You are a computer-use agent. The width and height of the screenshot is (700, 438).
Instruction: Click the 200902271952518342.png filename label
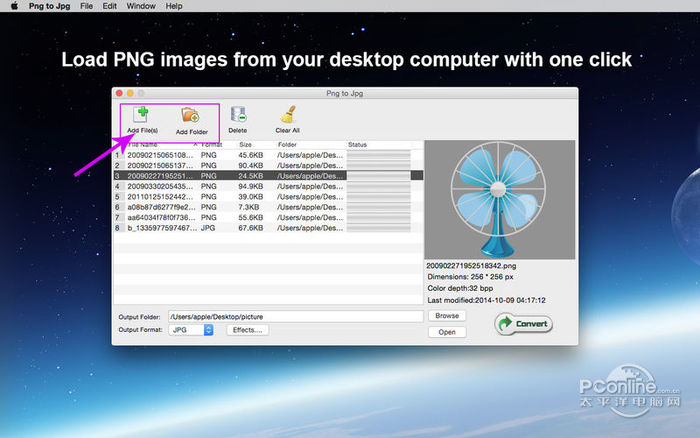[471, 266]
